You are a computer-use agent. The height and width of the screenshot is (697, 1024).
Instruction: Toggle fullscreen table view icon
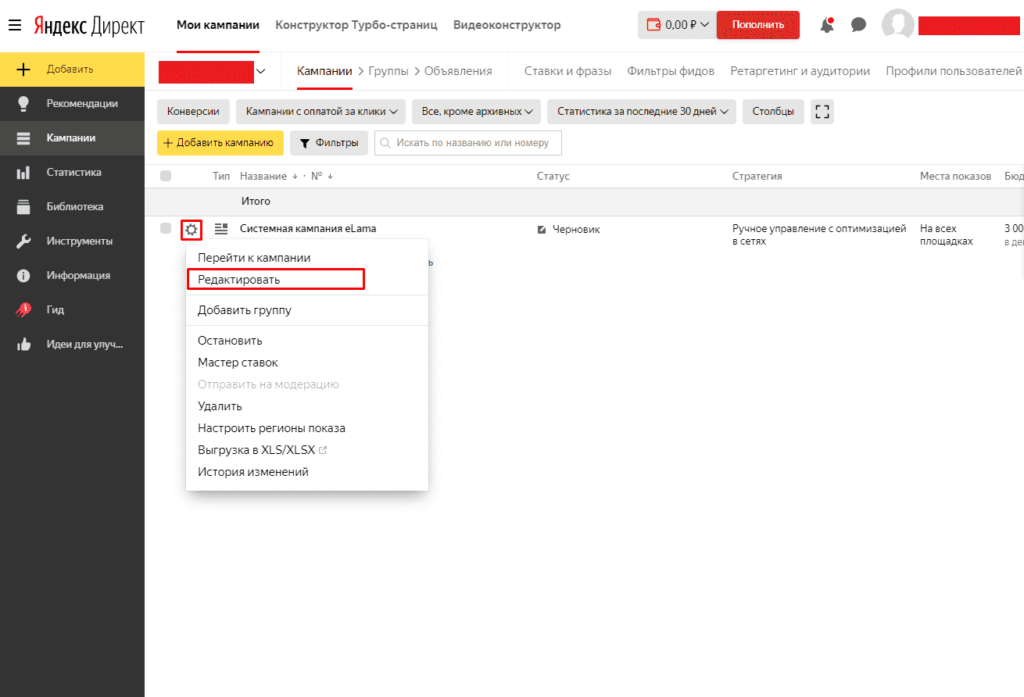(822, 112)
